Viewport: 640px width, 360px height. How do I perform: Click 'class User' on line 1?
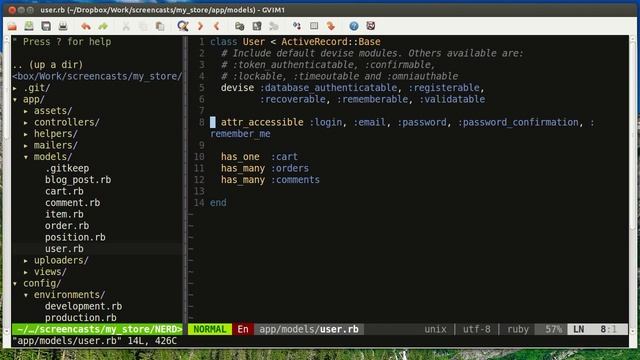pos(238,42)
